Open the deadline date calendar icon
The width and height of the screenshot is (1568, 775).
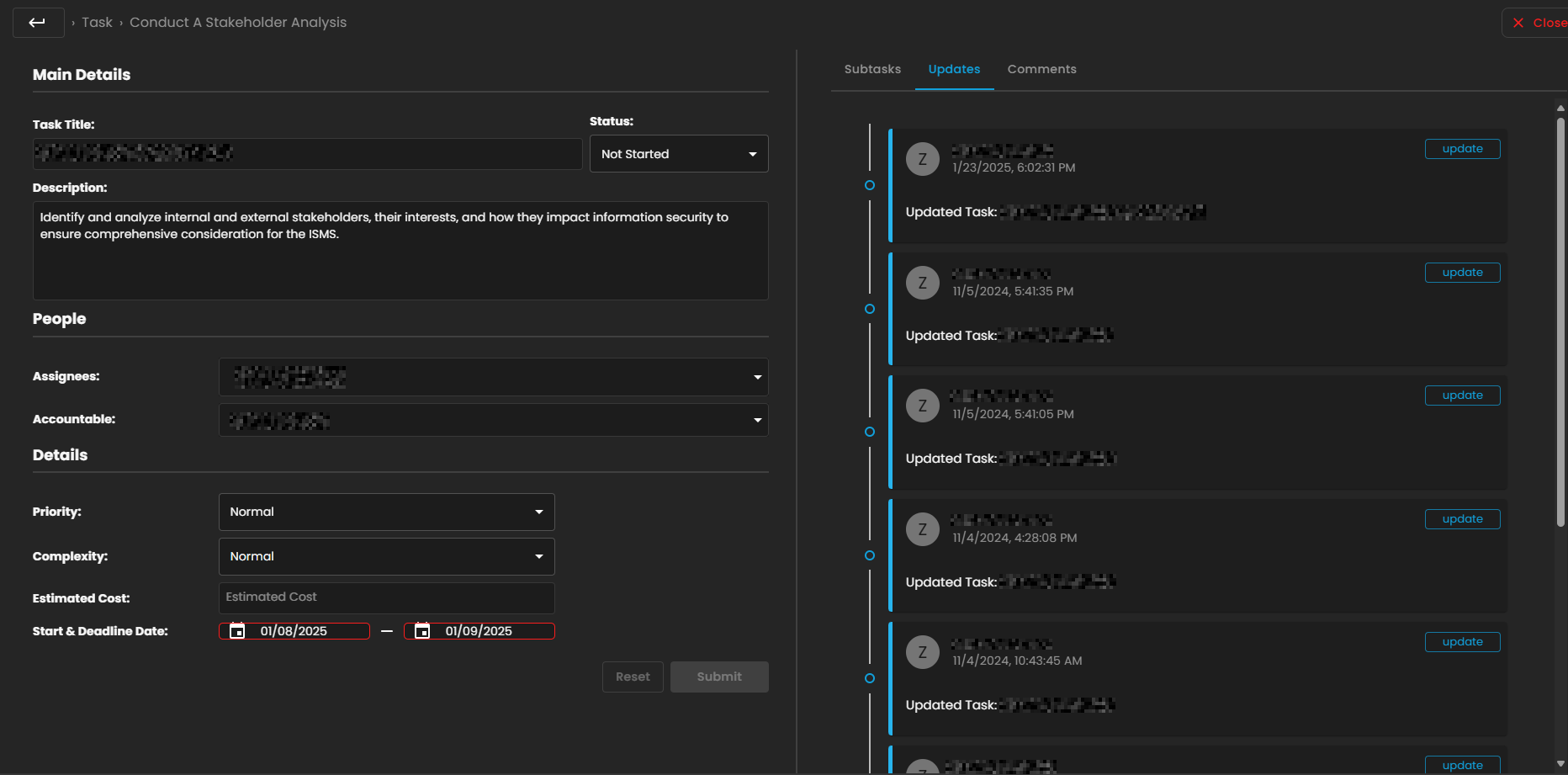[422, 631]
